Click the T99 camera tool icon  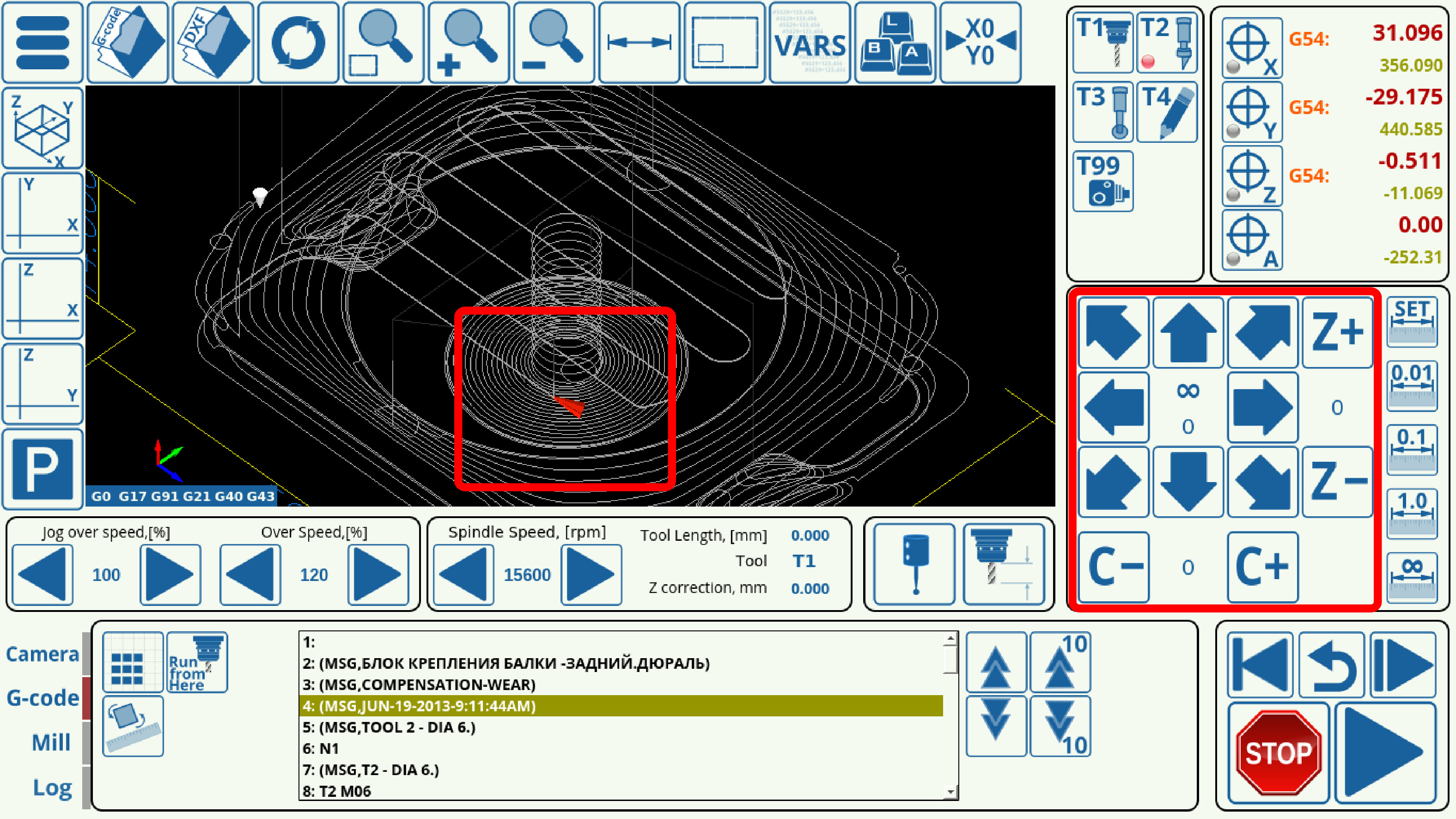pyautogui.click(x=1103, y=182)
